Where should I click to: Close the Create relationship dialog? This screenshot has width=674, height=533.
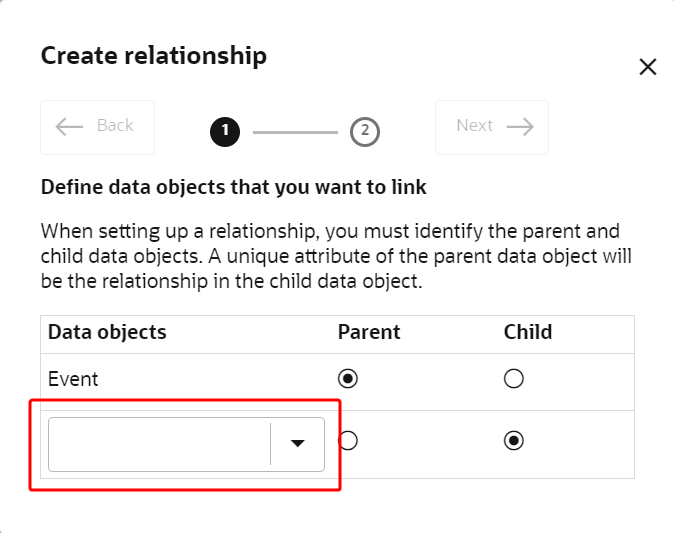pos(648,67)
